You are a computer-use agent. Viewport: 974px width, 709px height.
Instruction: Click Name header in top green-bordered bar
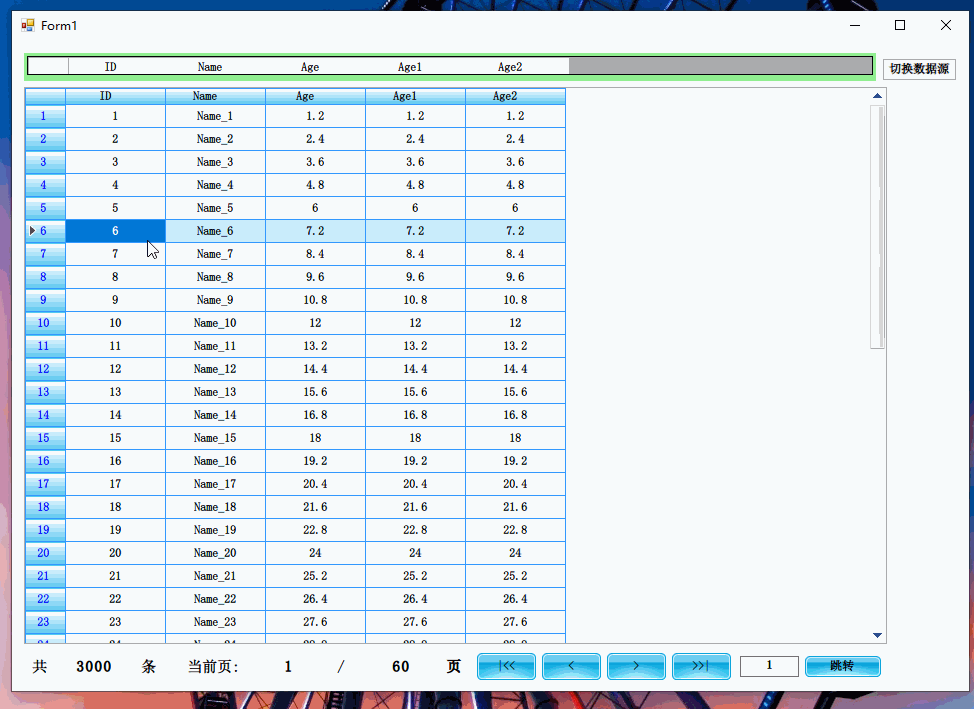pos(210,66)
